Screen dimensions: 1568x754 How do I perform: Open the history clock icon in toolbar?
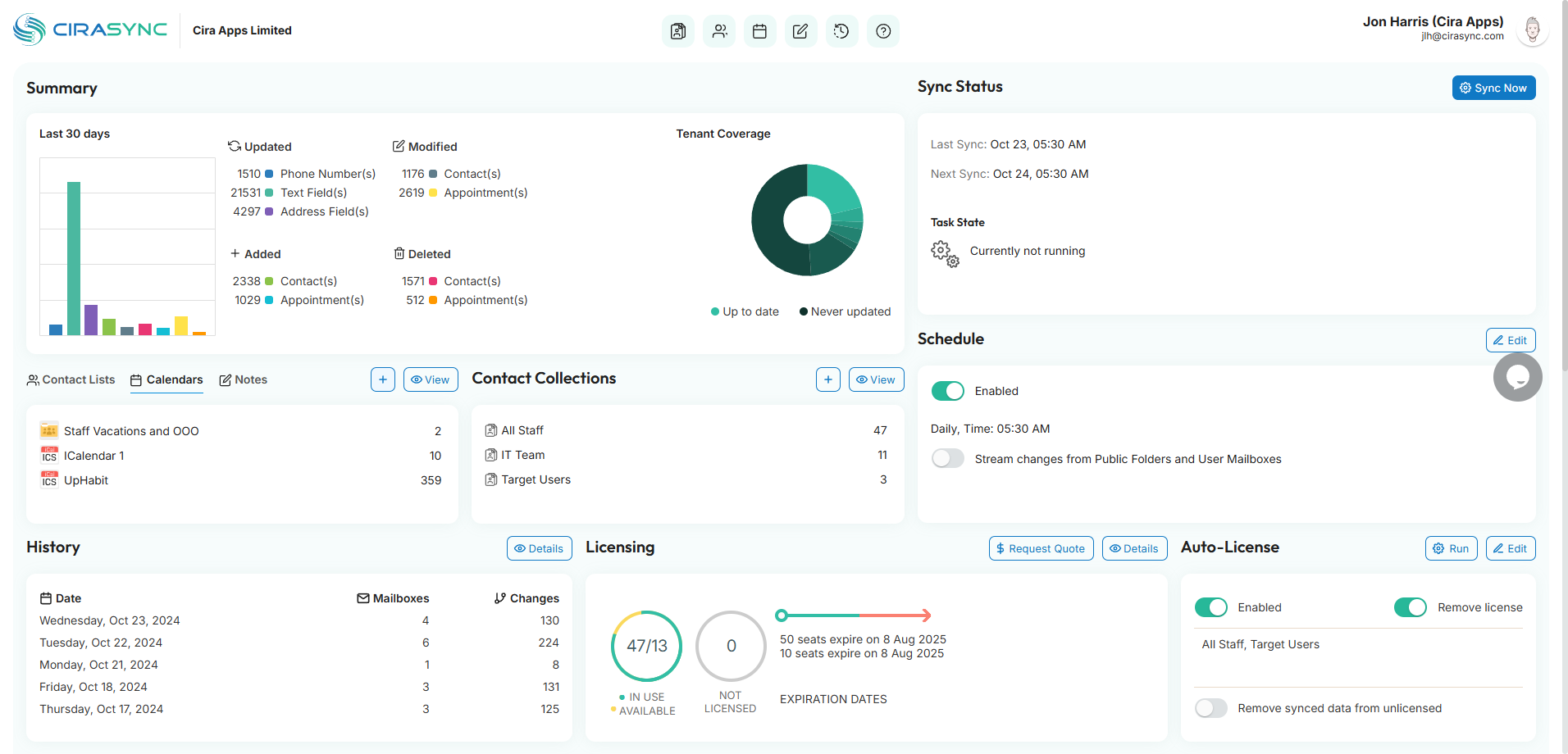pos(841,31)
